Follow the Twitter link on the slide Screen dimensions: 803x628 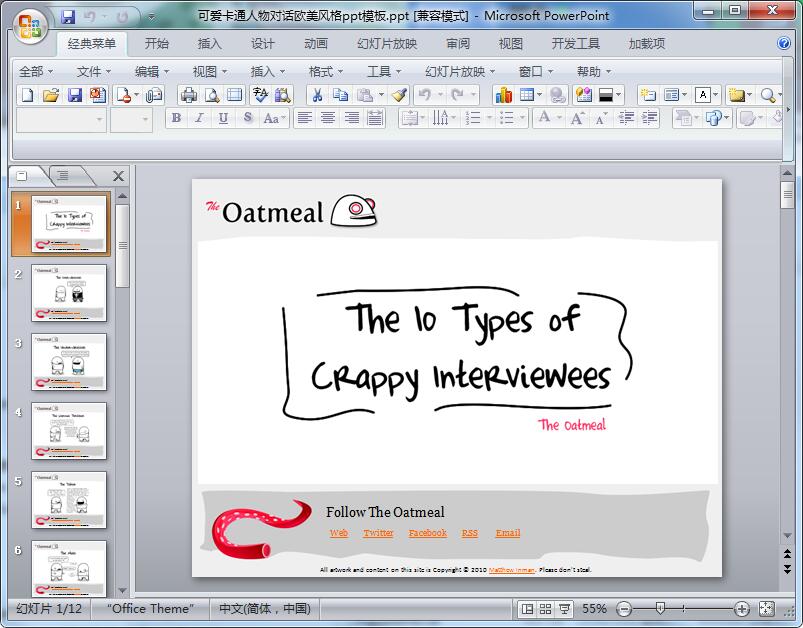click(378, 533)
